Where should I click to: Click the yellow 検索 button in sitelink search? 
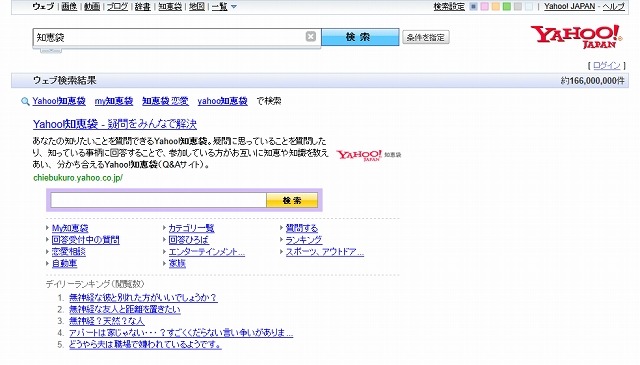click(292, 200)
